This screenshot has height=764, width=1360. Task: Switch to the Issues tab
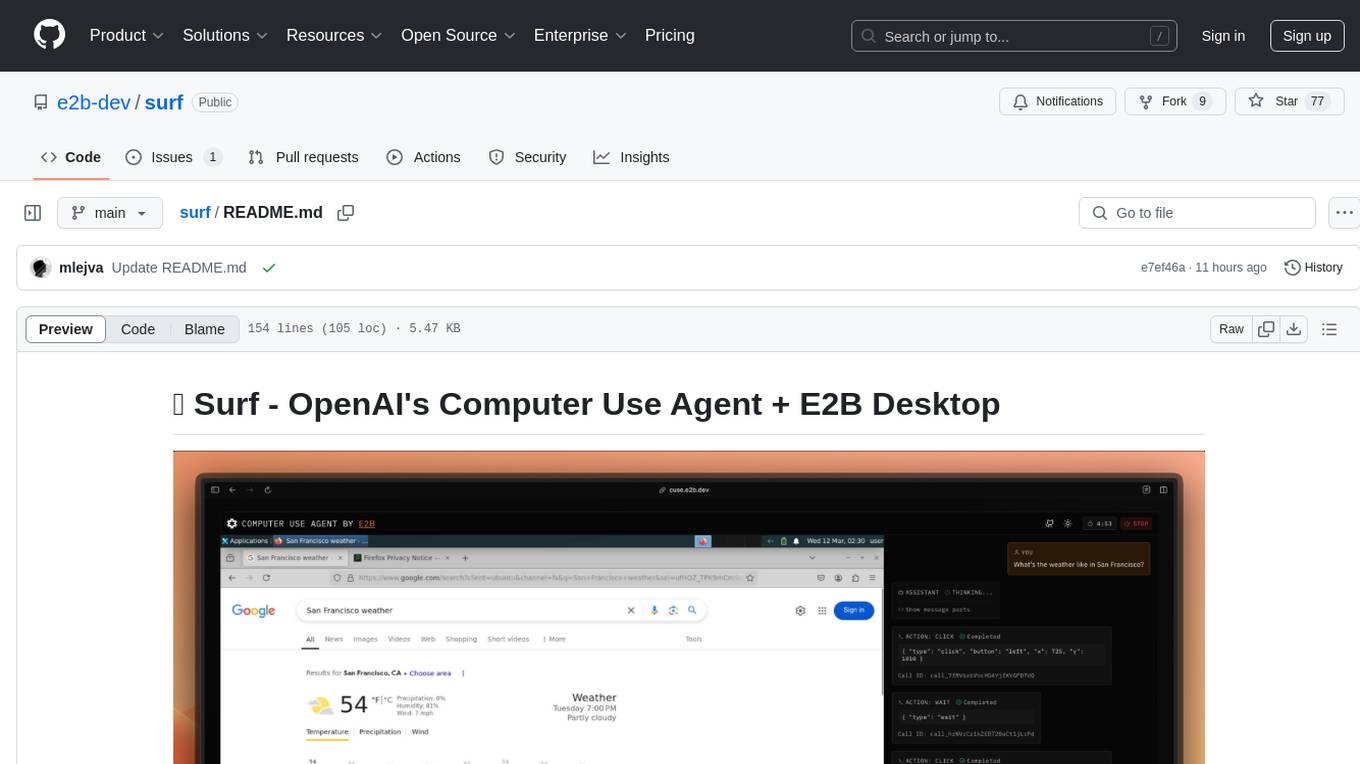pos(173,157)
